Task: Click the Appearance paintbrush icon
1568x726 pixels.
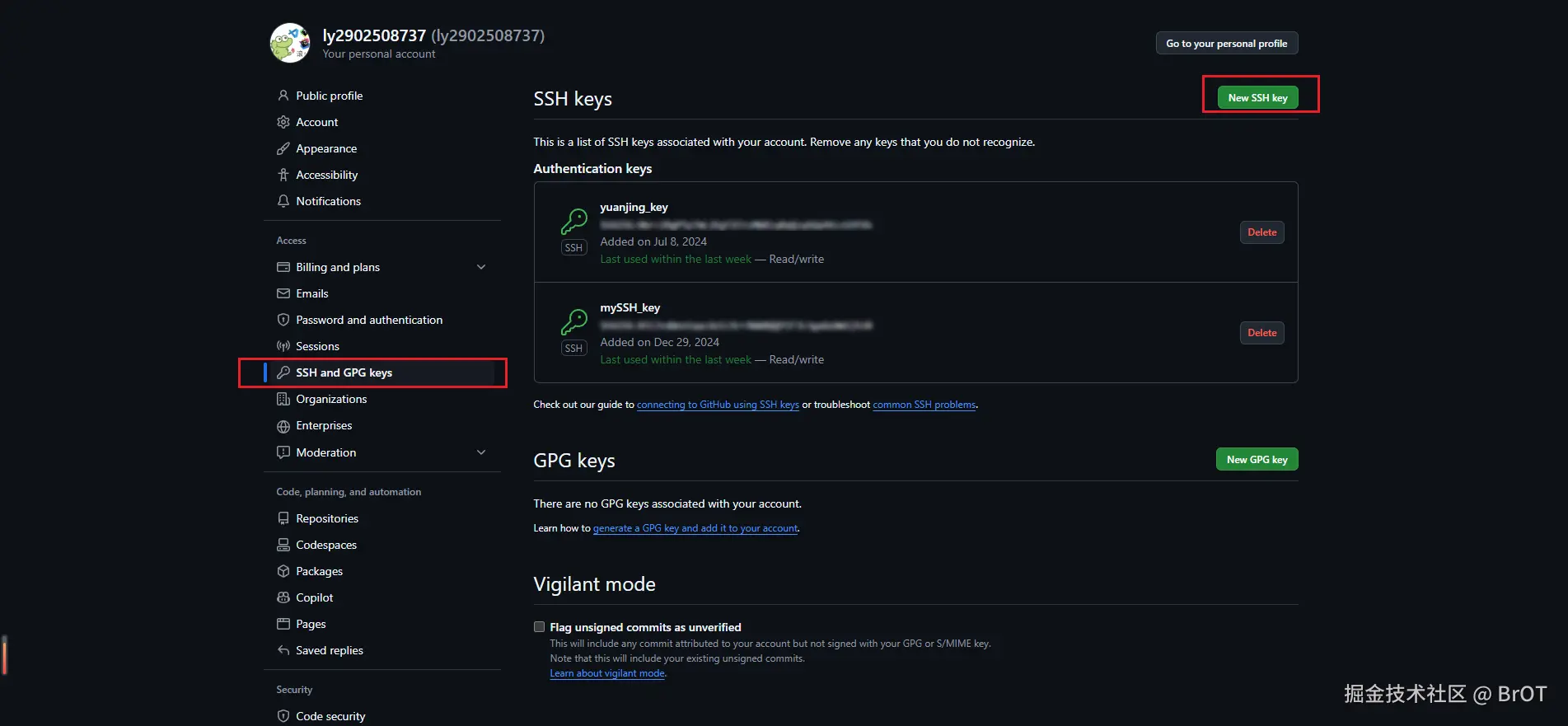Action: click(x=283, y=148)
